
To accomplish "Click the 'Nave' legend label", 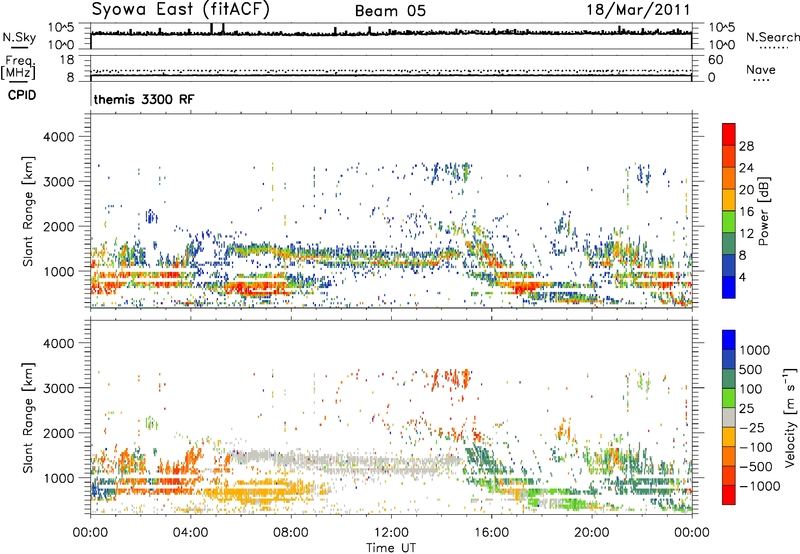I will click(760, 69).
